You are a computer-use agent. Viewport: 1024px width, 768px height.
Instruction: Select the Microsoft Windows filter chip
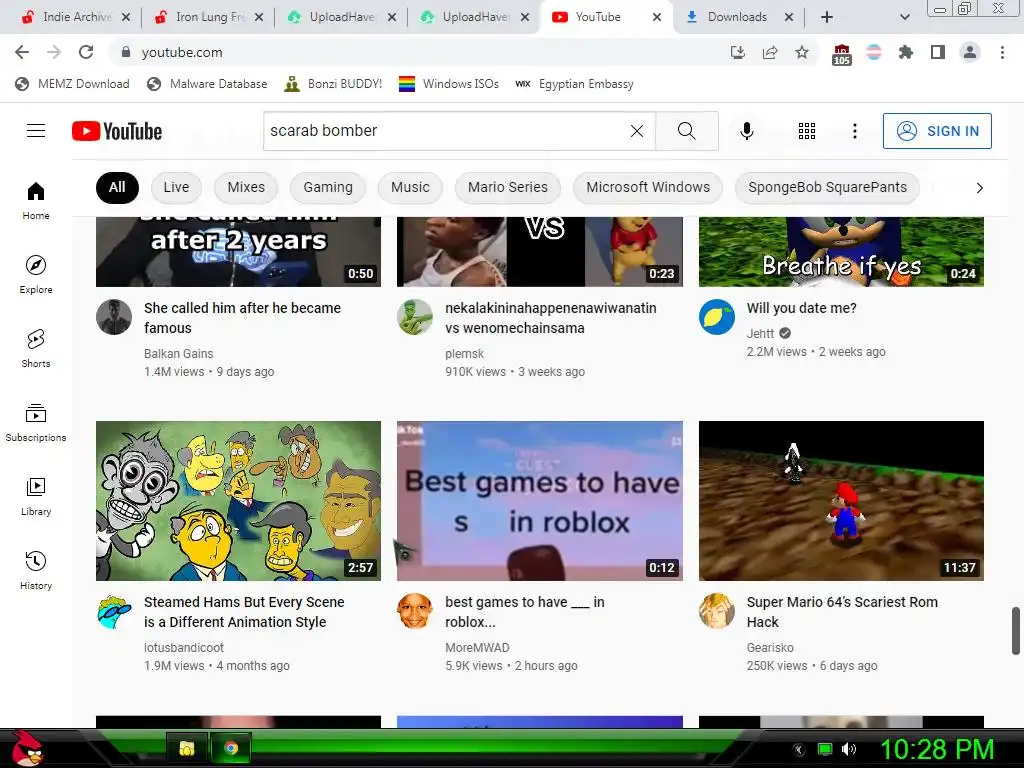647,187
